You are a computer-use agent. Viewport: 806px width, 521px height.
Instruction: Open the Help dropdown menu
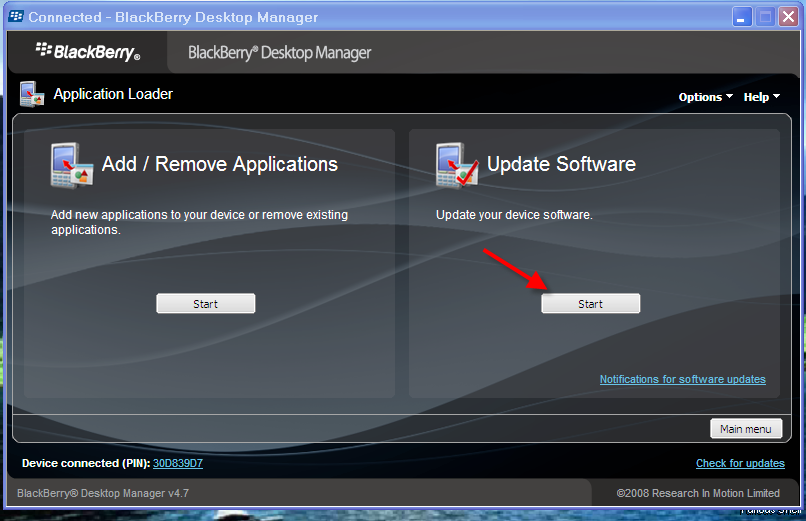[761, 97]
